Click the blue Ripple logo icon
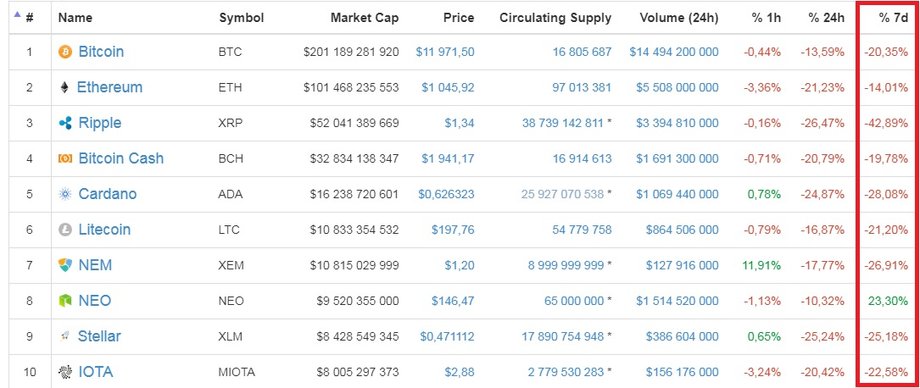The width and height of the screenshot is (920, 388). [65, 123]
